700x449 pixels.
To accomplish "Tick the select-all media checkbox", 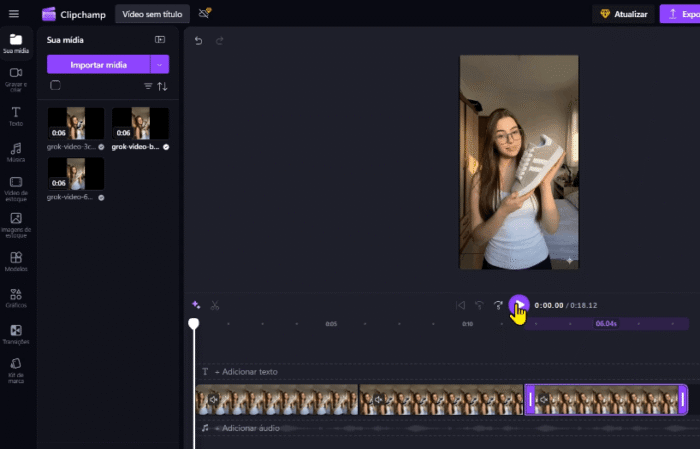I will [56, 86].
